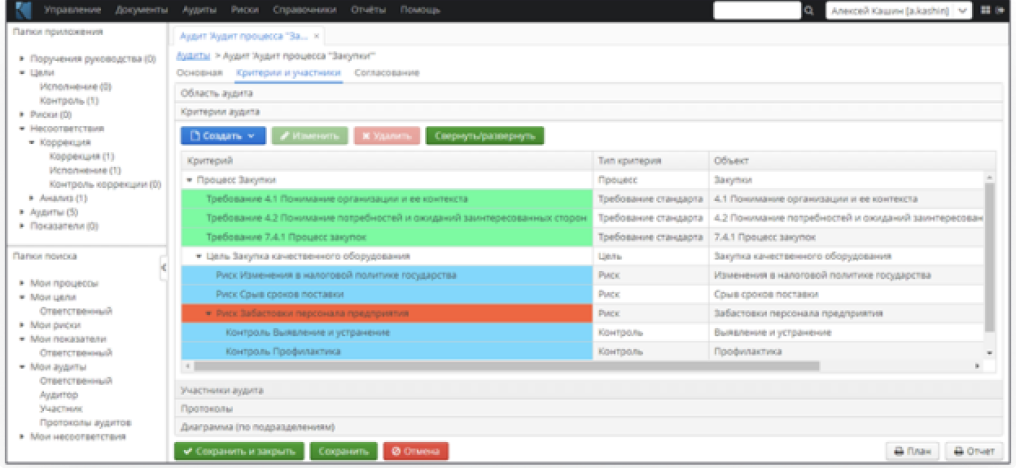Expand the Аудиты (5) folder
The width and height of the screenshot is (1016, 468).
pyautogui.click(x=23, y=212)
